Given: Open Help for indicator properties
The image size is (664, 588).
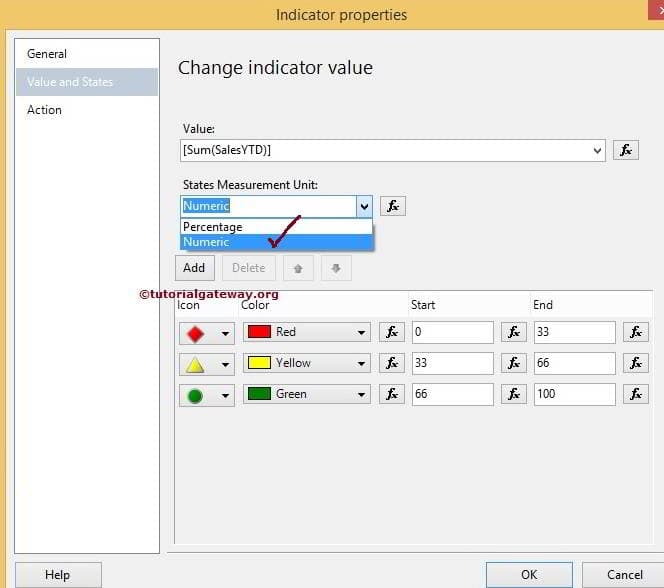Looking at the screenshot, I should [x=58, y=574].
